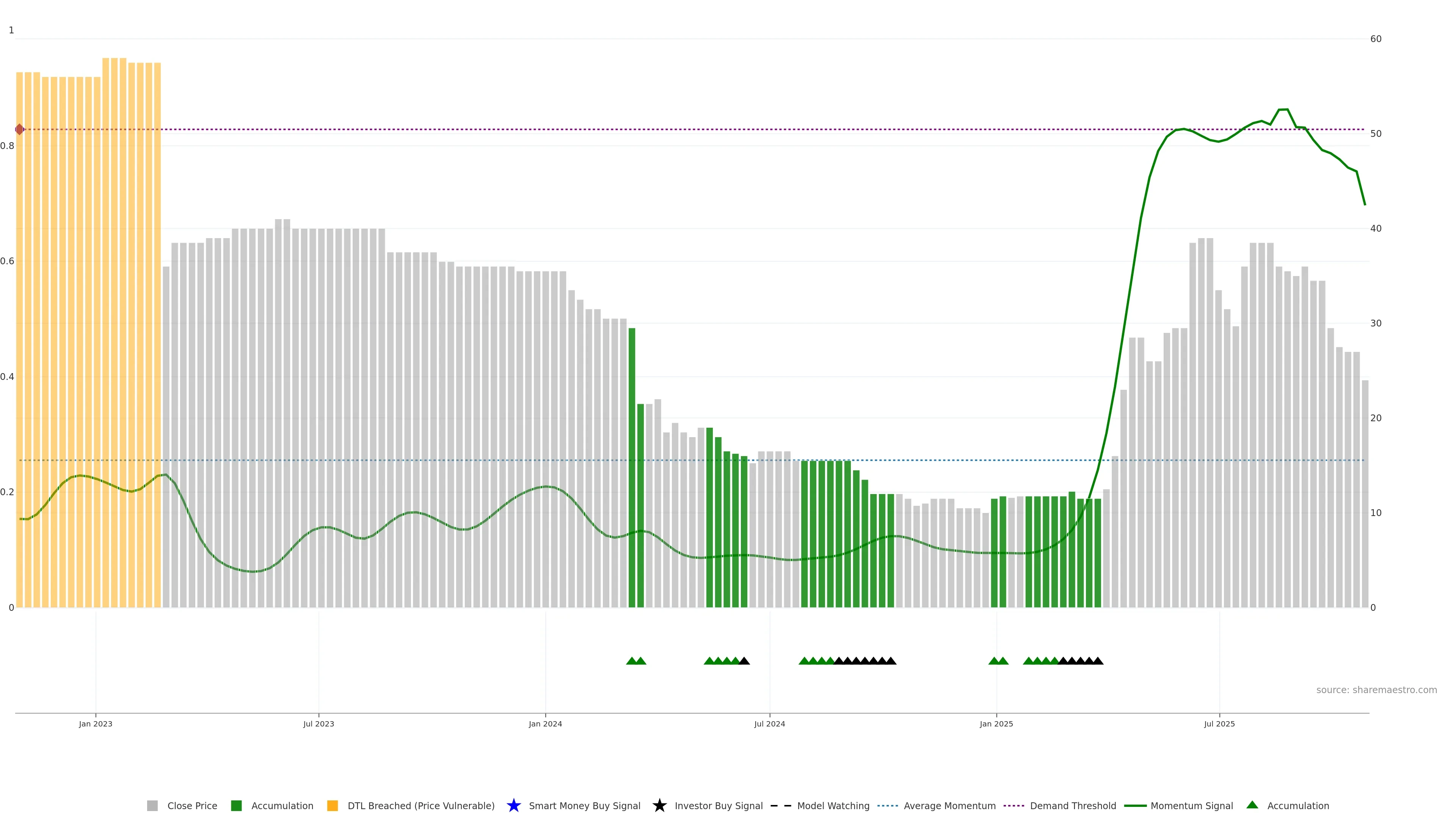The width and height of the screenshot is (1456, 819).
Task: Click the Jul 2025 axis label
Action: pyautogui.click(x=1219, y=724)
